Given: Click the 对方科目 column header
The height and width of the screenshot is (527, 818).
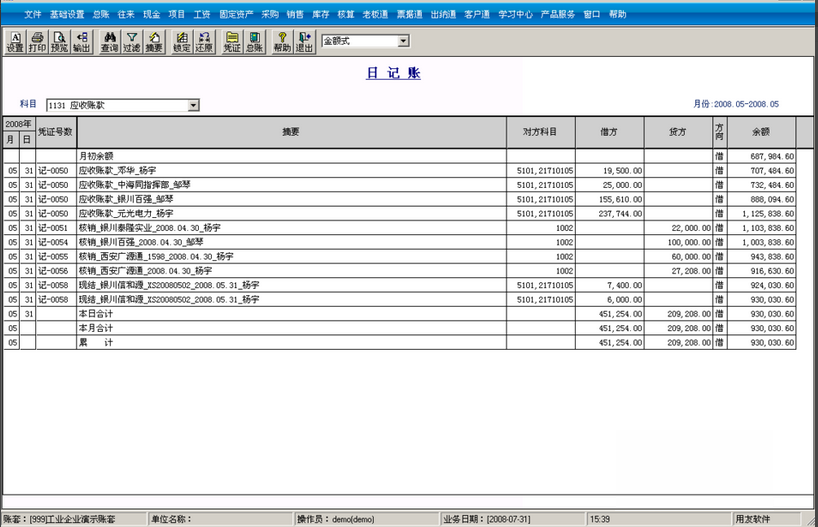Looking at the screenshot, I should pyautogui.click(x=540, y=132).
